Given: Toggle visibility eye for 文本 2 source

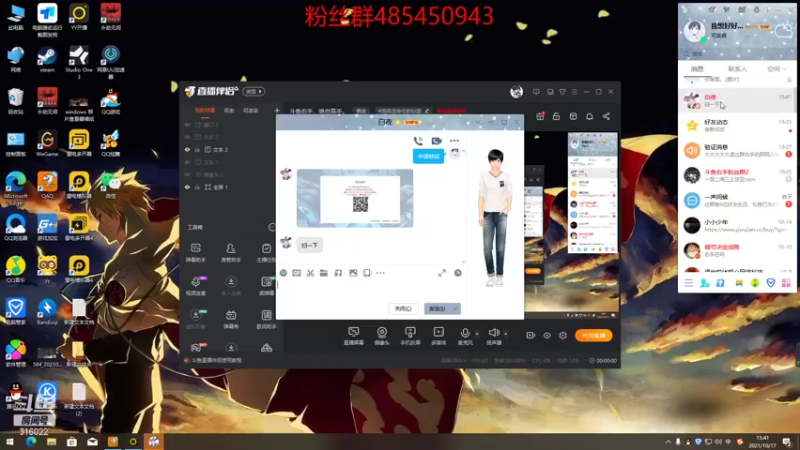Looking at the screenshot, I should [x=187, y=149].
